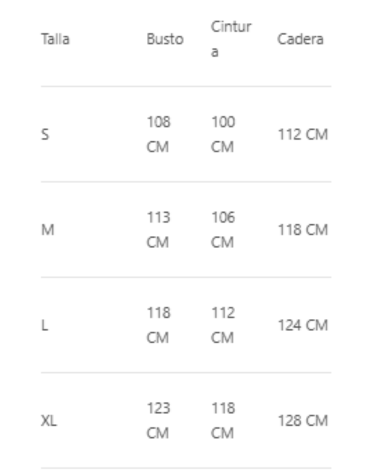This screenshot has height=470, width=370.
Task: Click the Cintura column header
Action: point(231,39)
